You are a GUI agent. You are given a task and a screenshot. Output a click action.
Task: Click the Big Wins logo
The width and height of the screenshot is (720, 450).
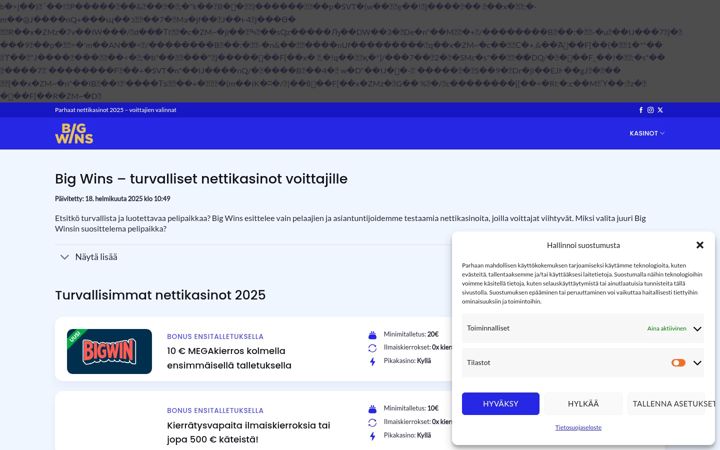pos(74,134)
